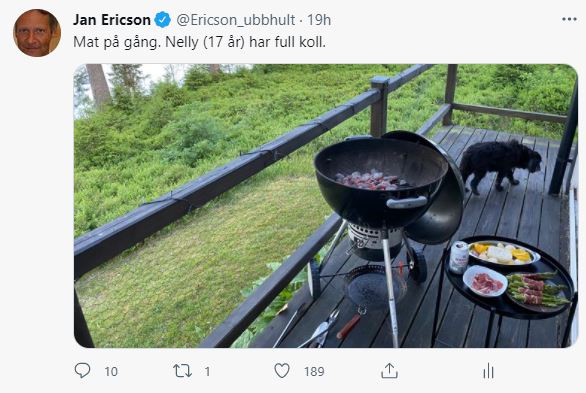The height and width of the screenshot is (393, 586).
Task: Click the black dog in the photo
Action: point(500,166)
